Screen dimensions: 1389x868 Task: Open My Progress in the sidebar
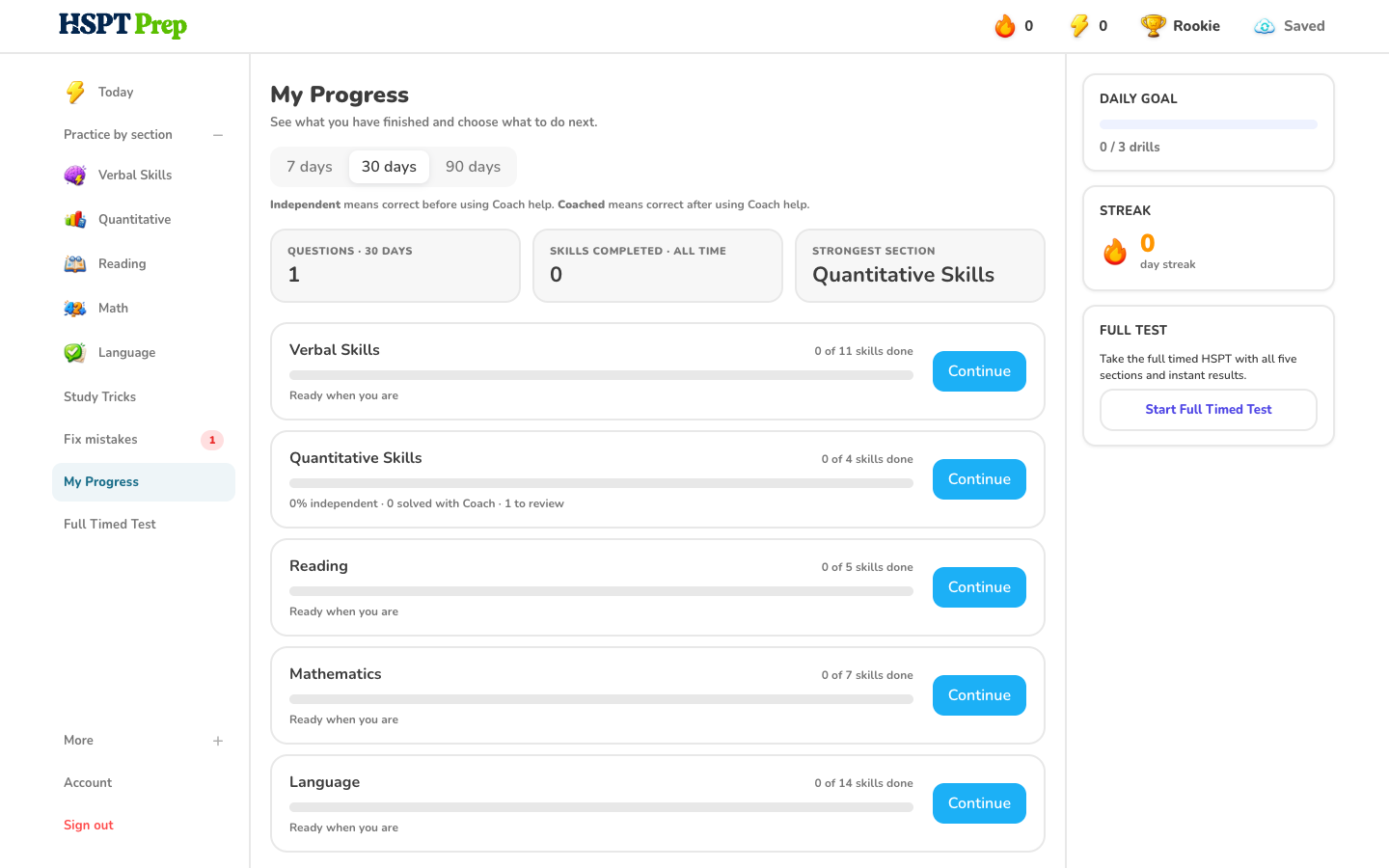tap(144, 482)
